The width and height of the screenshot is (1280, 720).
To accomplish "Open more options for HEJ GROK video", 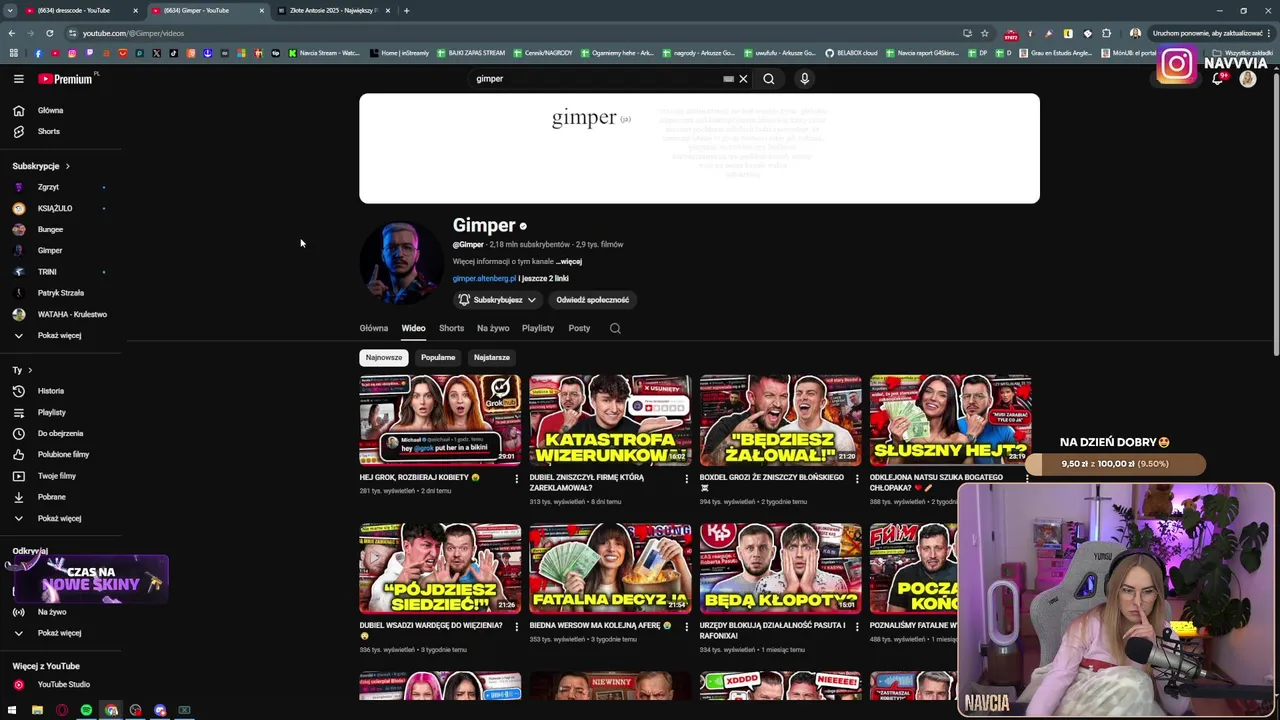I will coord(516,479).
